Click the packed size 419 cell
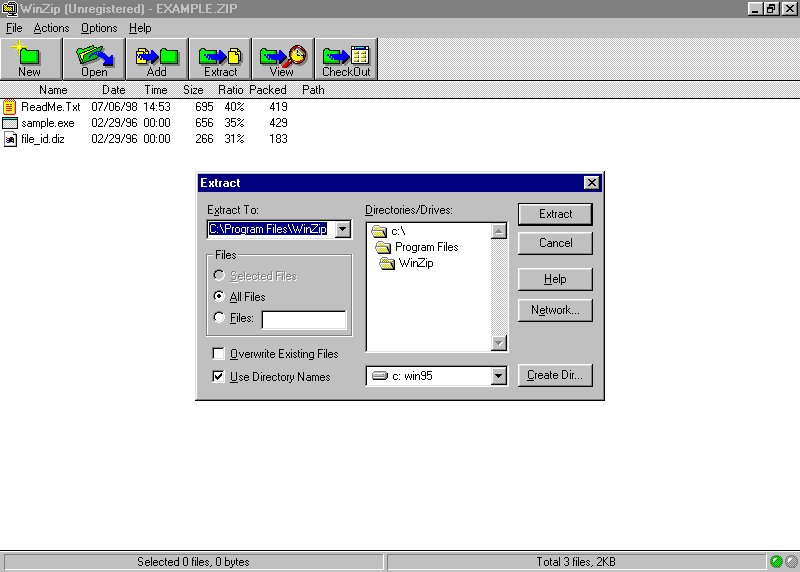The height and width of the screenshot is (572, 800). pos(279,107)
